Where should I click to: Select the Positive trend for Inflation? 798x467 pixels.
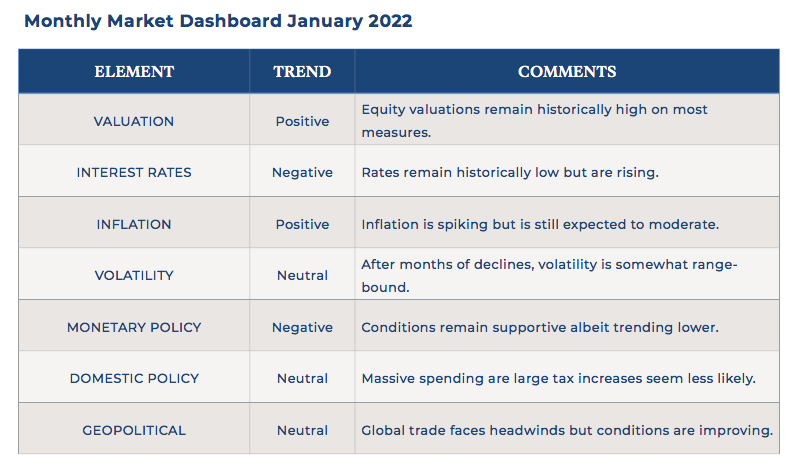302,225
